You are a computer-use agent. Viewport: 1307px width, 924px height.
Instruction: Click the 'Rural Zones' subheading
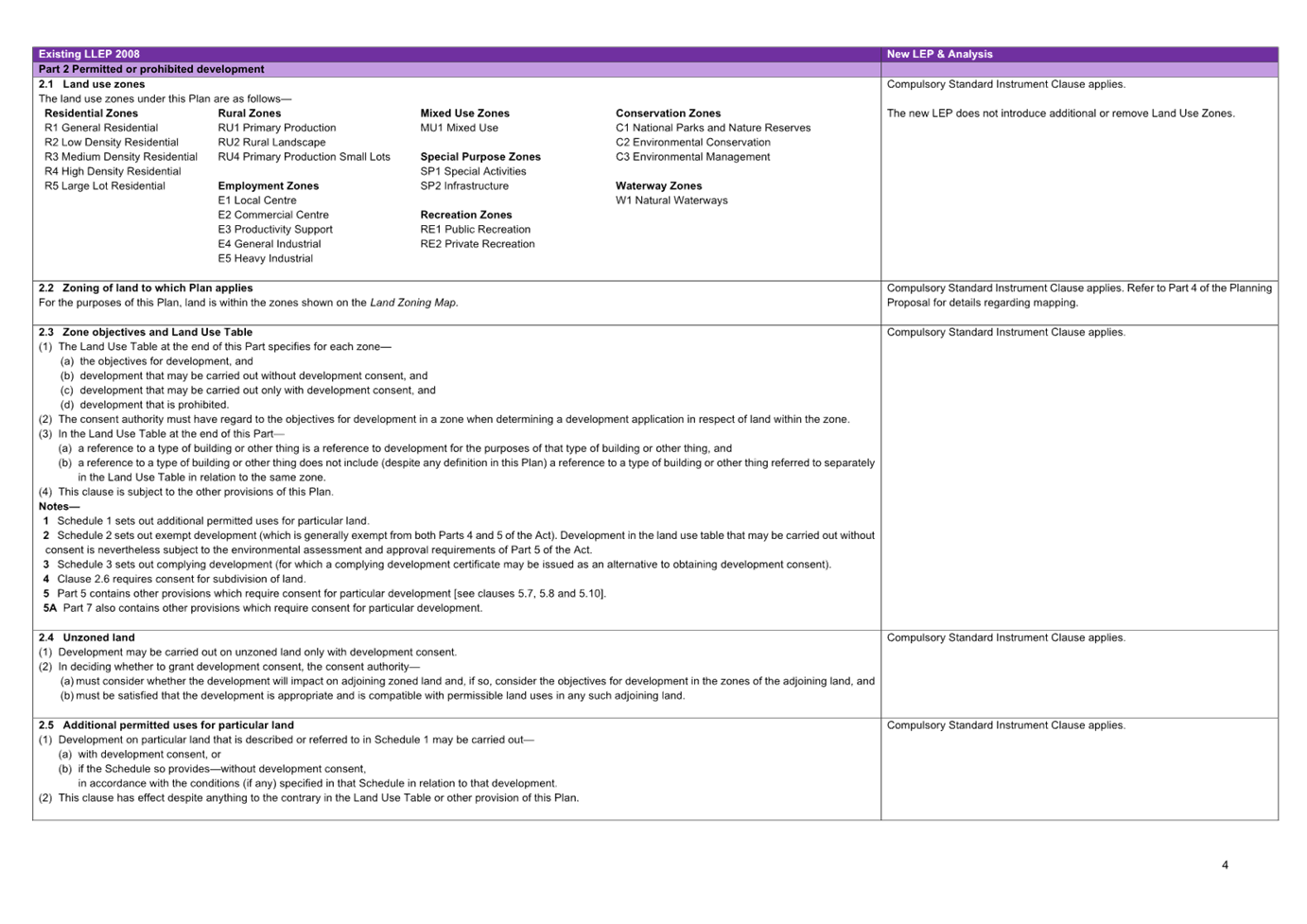(x=250, y=113)
